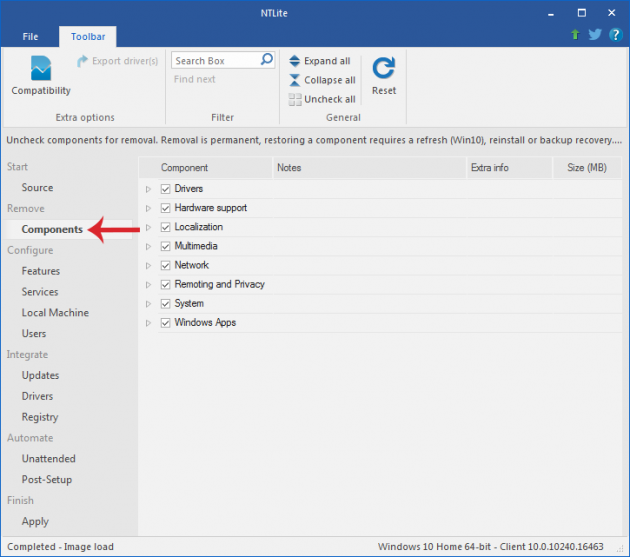Open the Drivers page under Integrate

37,397
